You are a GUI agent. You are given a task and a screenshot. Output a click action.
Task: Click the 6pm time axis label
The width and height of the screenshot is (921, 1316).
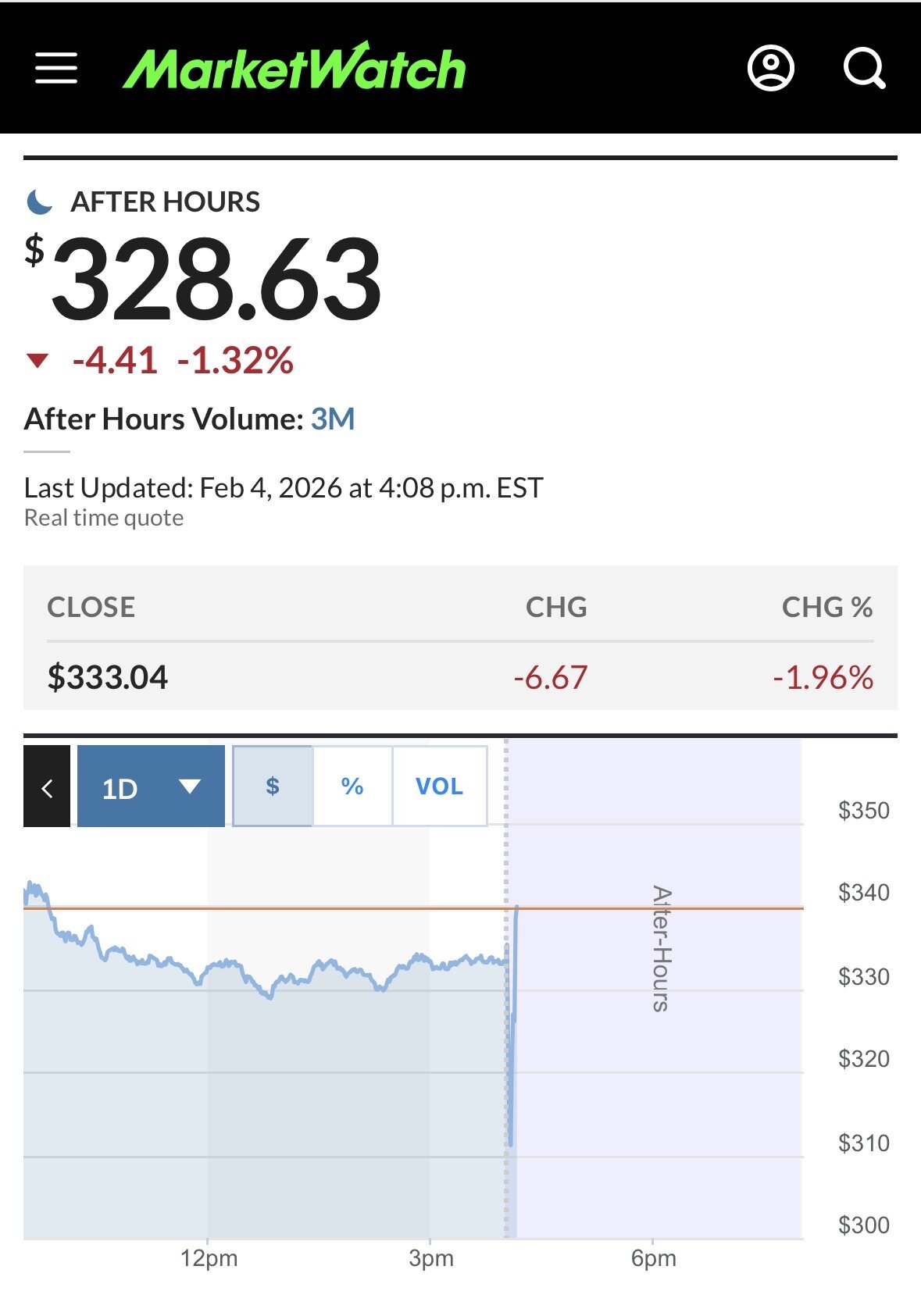[x=653, y=1258]
